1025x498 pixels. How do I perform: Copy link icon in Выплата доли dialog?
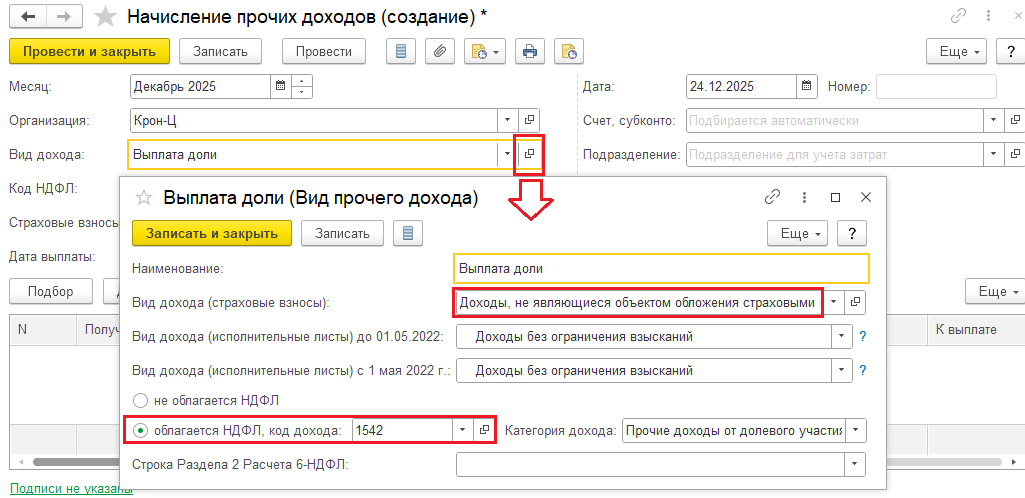(773, 197)
